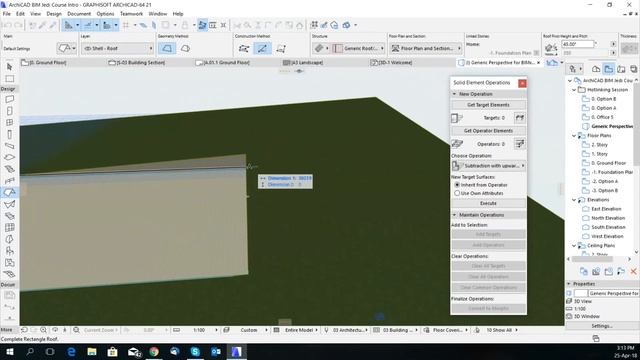Click the operator elements picker icon beside Operators: 0
The width and height of the screenshot is (640, 360).
520,144
